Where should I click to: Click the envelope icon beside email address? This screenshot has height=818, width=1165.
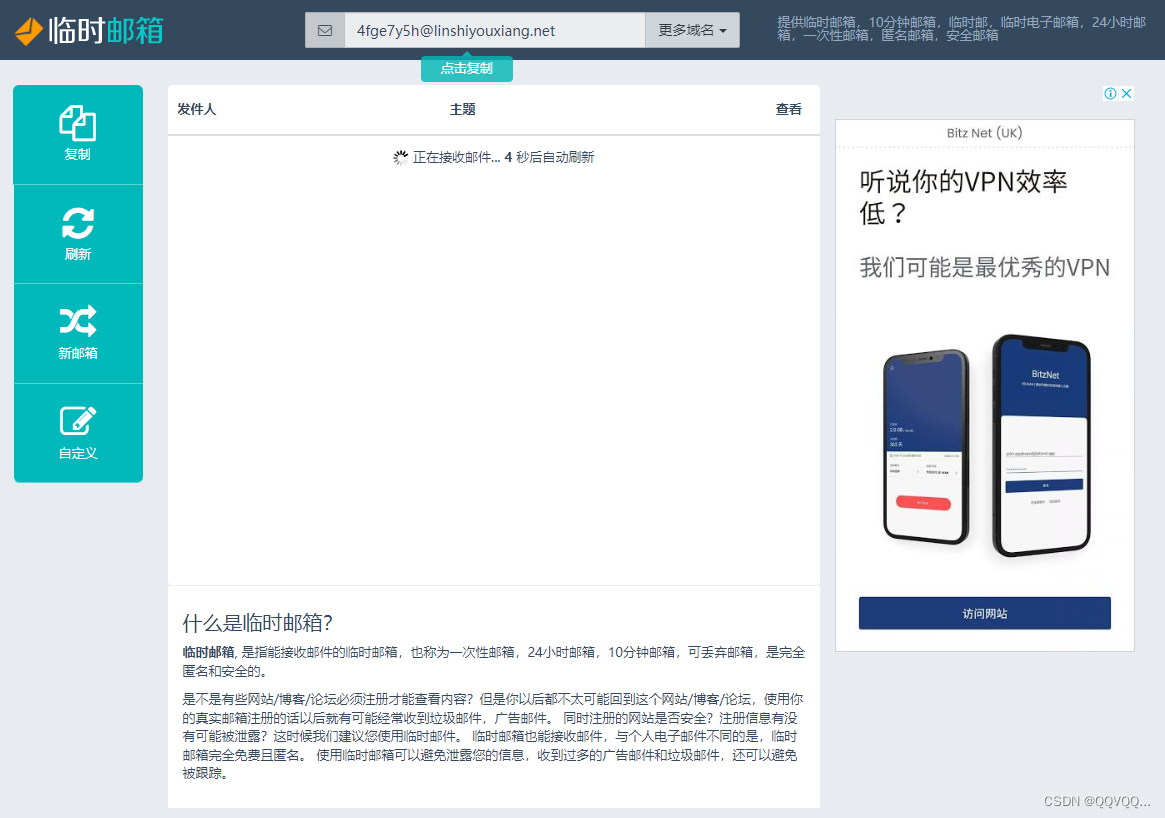click(x=325, y=30)
